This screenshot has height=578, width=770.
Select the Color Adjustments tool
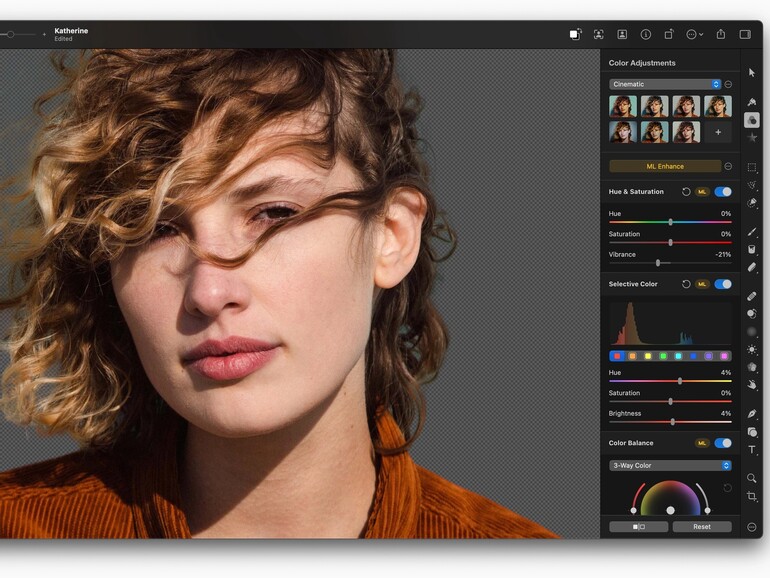coord(751,120)
